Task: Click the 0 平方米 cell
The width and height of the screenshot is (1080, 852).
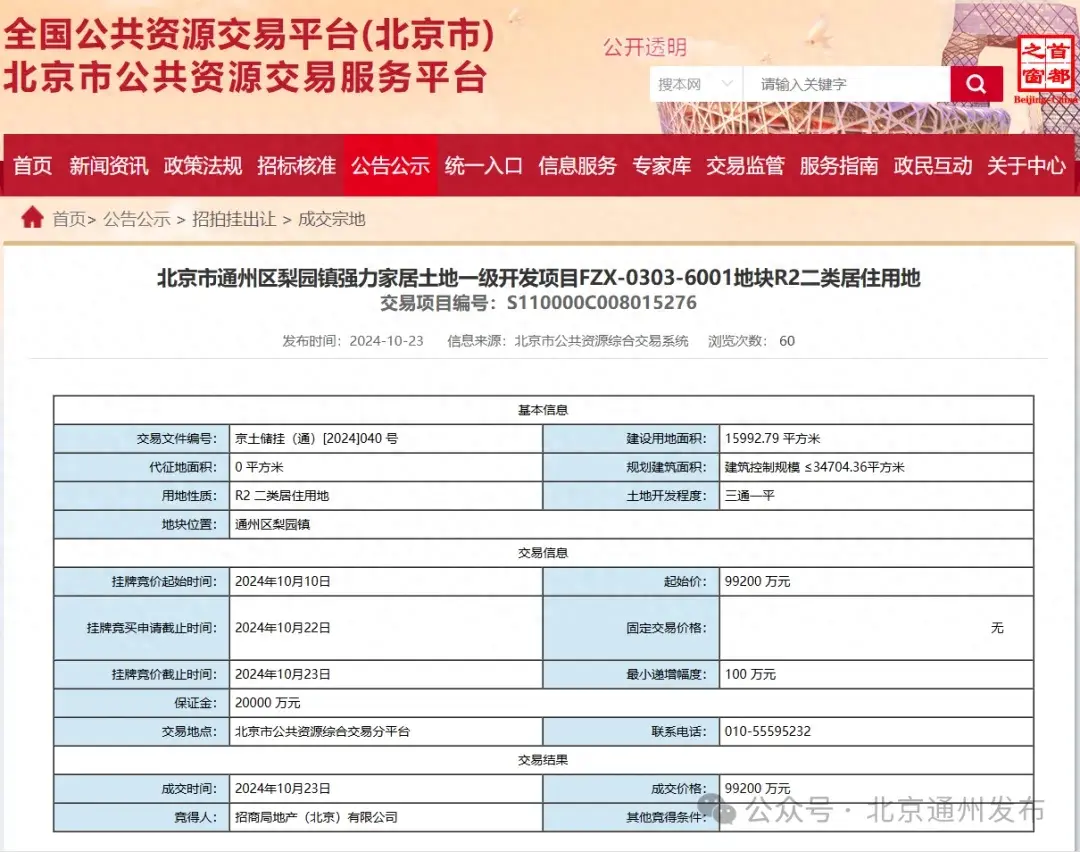Action: [x=386, y=467]
